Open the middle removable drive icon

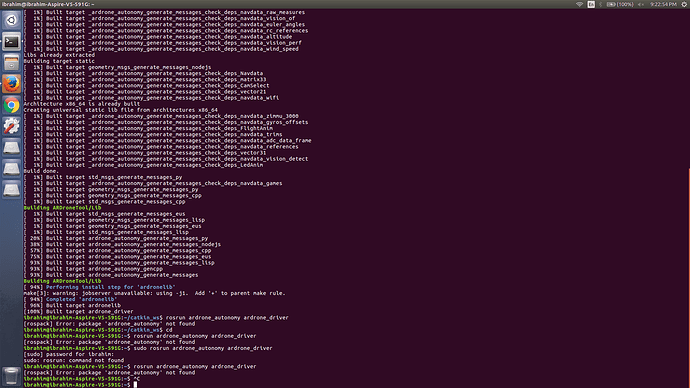point(11,168)
